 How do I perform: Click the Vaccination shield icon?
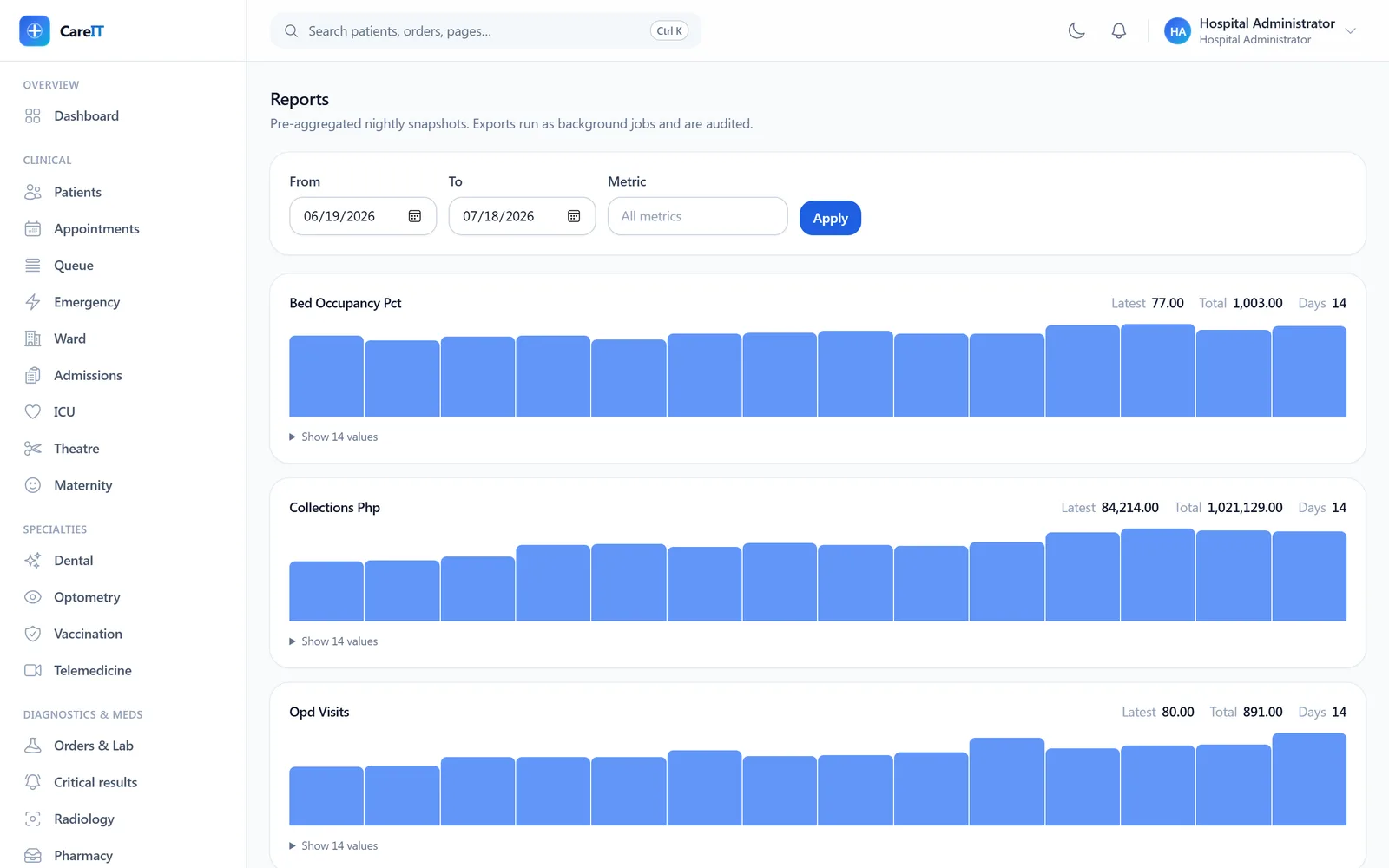(x=33, y=634)
